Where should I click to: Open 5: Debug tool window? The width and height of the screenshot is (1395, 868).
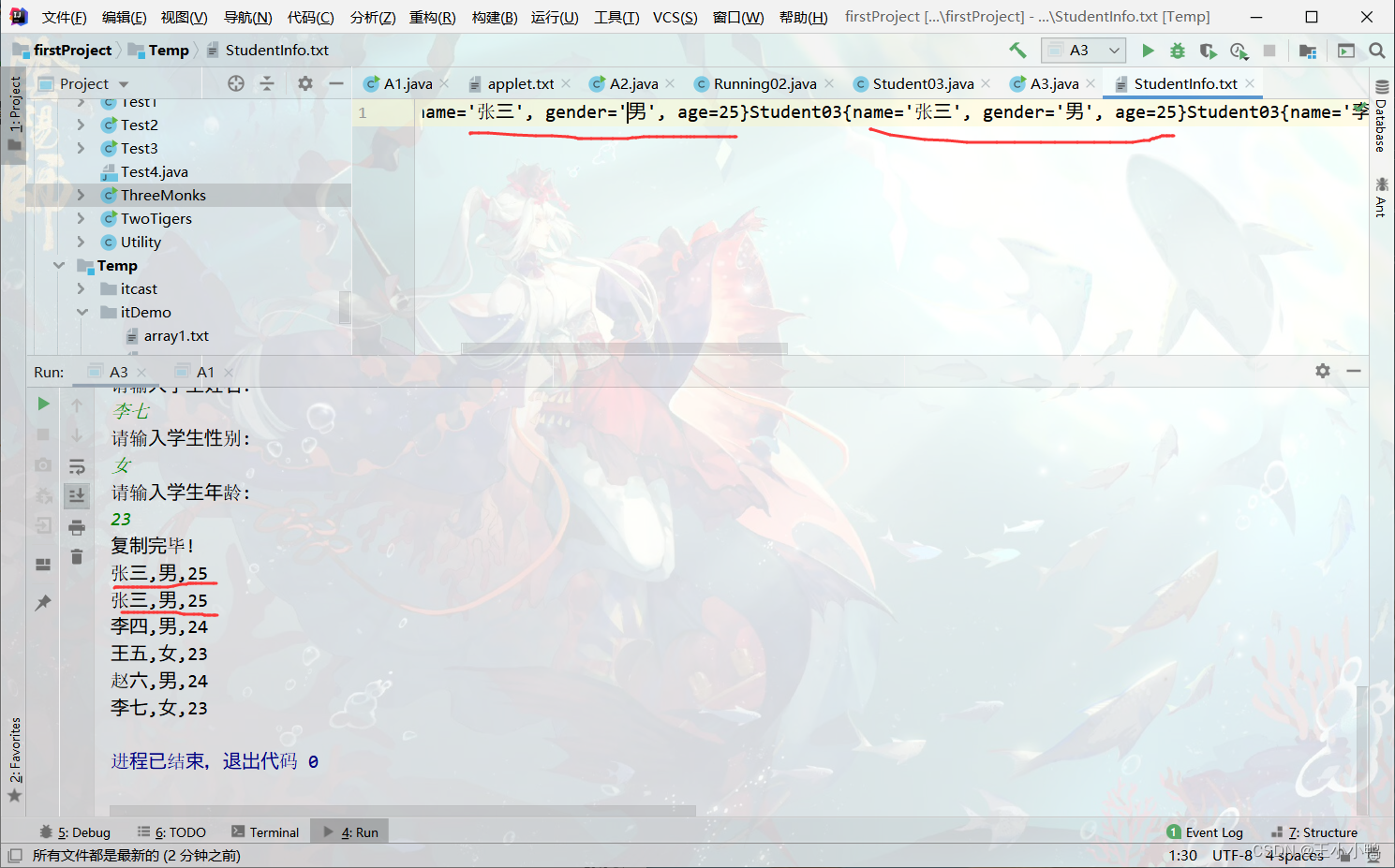point(75,832)
